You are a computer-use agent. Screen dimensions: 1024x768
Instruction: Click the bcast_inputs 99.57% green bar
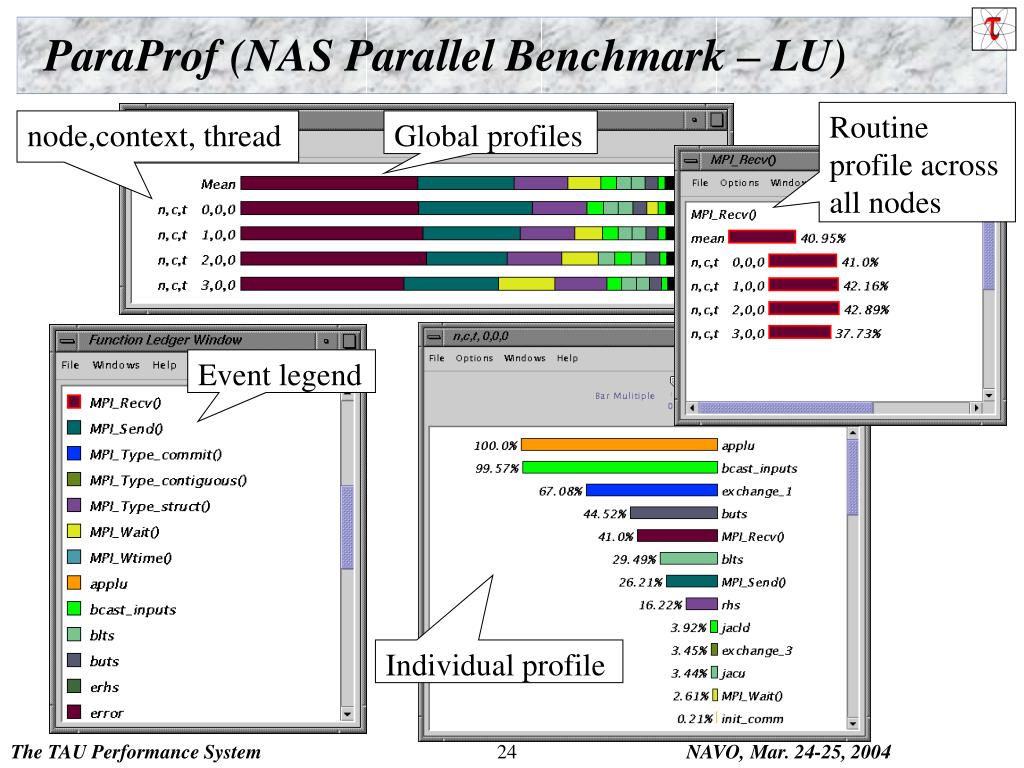(620, 468)
